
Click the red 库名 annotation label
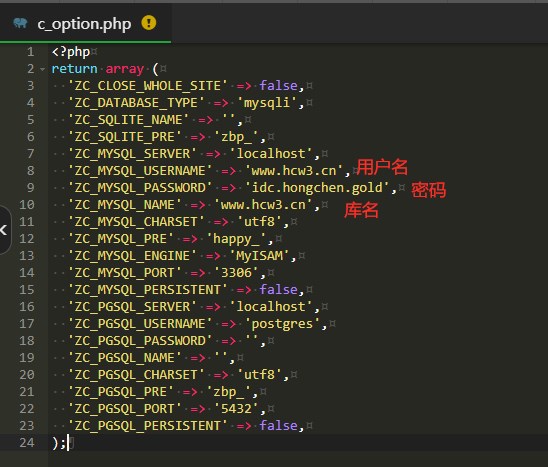tap(361, 210)
